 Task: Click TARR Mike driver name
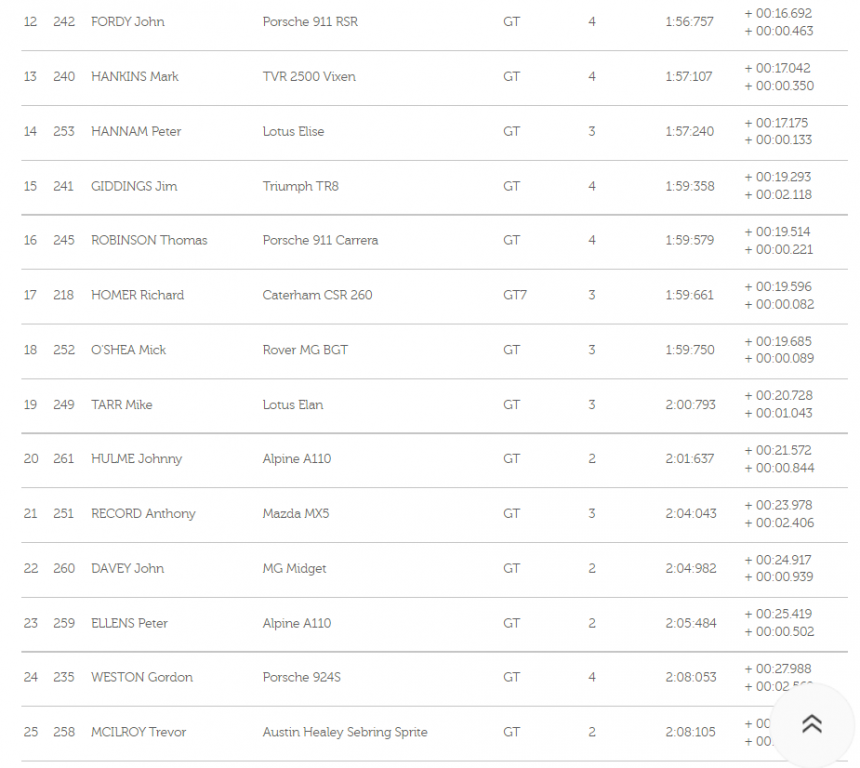121,405
